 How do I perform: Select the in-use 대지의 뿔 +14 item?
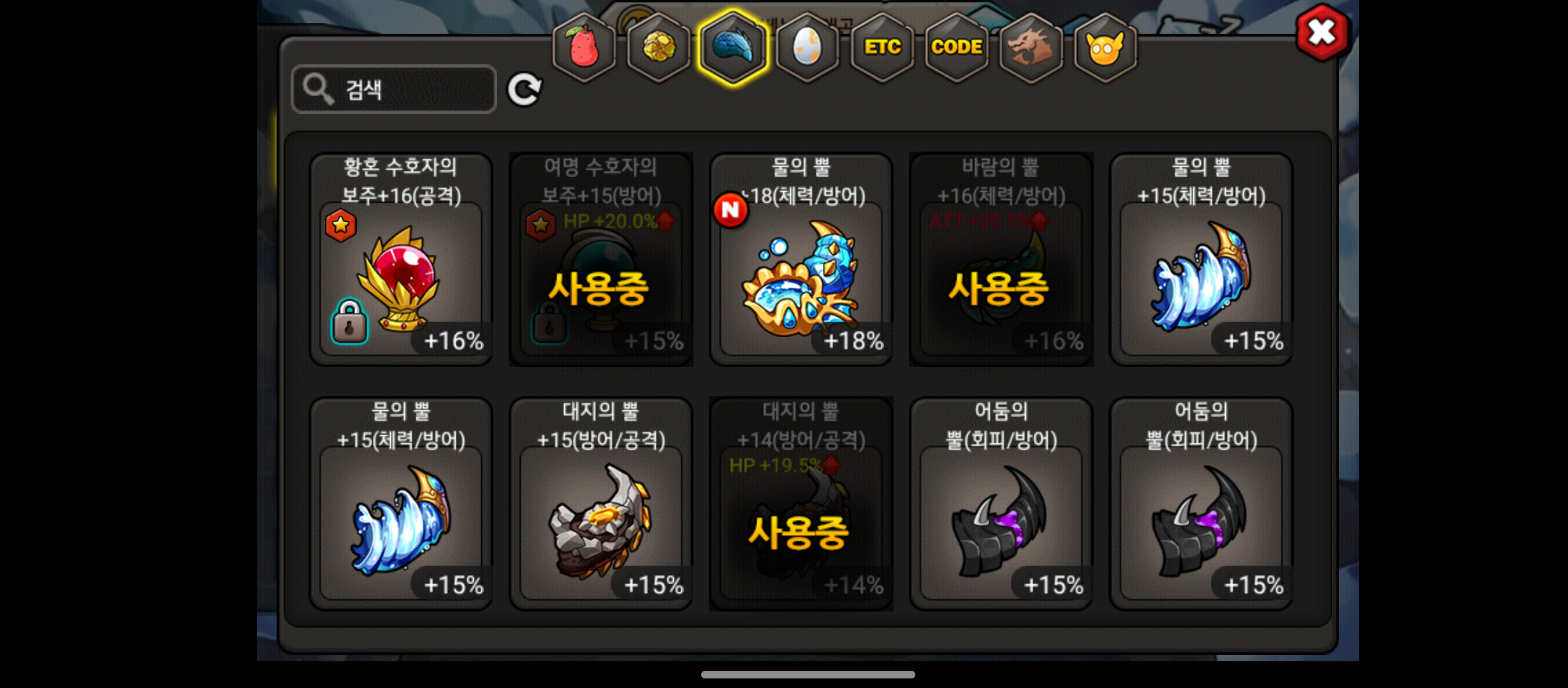[801, 503]
